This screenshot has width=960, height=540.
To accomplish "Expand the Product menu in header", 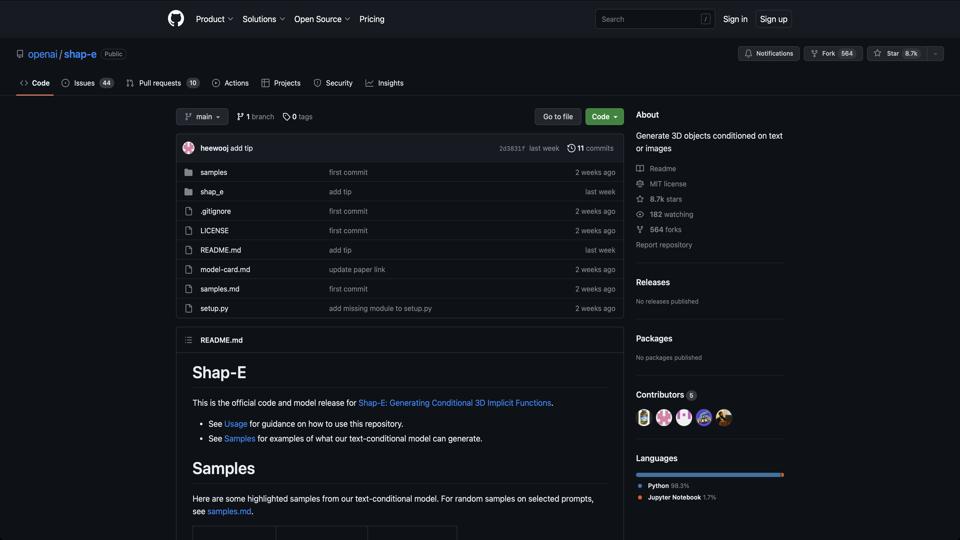I will pos(214,19).
